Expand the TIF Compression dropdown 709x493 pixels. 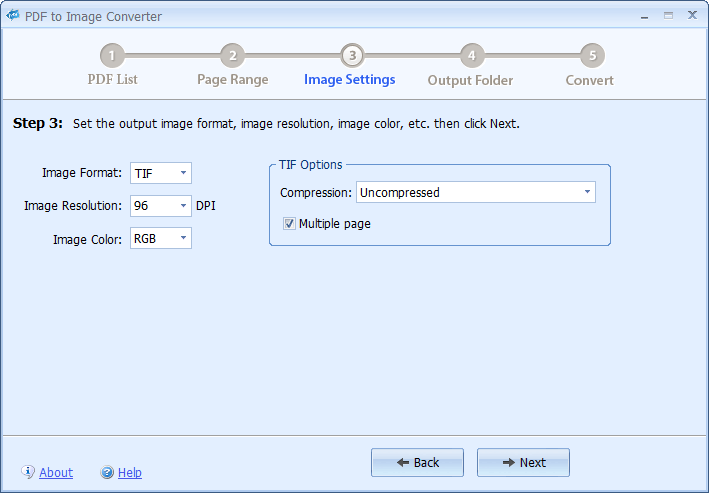tap(586, 192)
